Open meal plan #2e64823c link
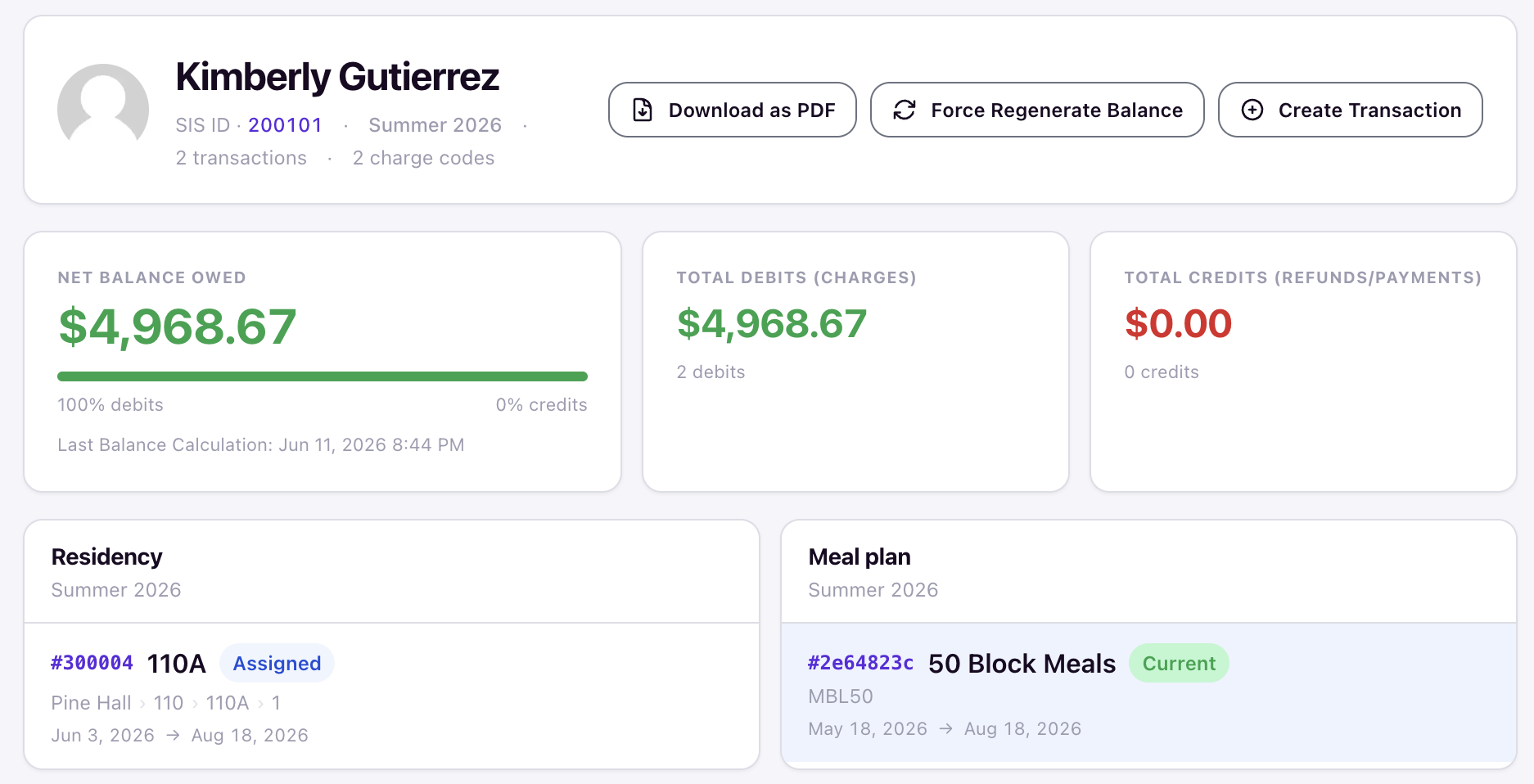This screenshot has width=1534, height=784. [860, 663]
